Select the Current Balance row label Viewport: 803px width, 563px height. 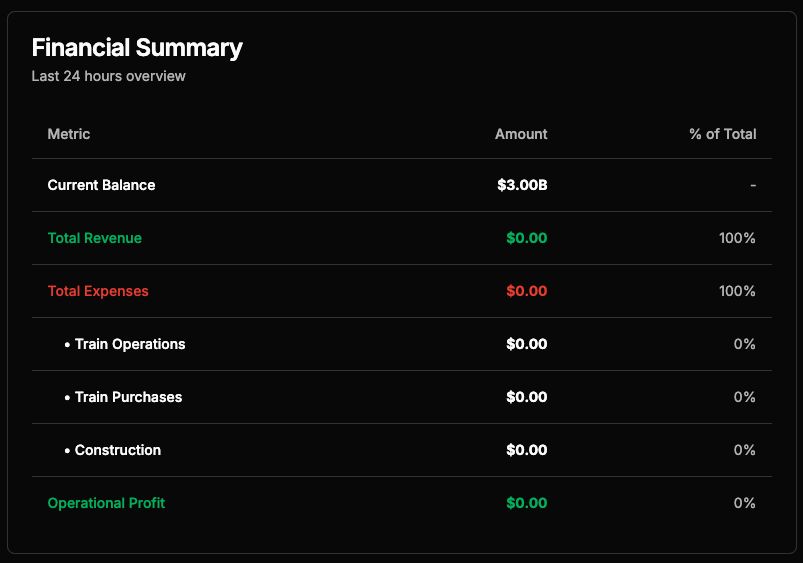[x=101, y=185]
